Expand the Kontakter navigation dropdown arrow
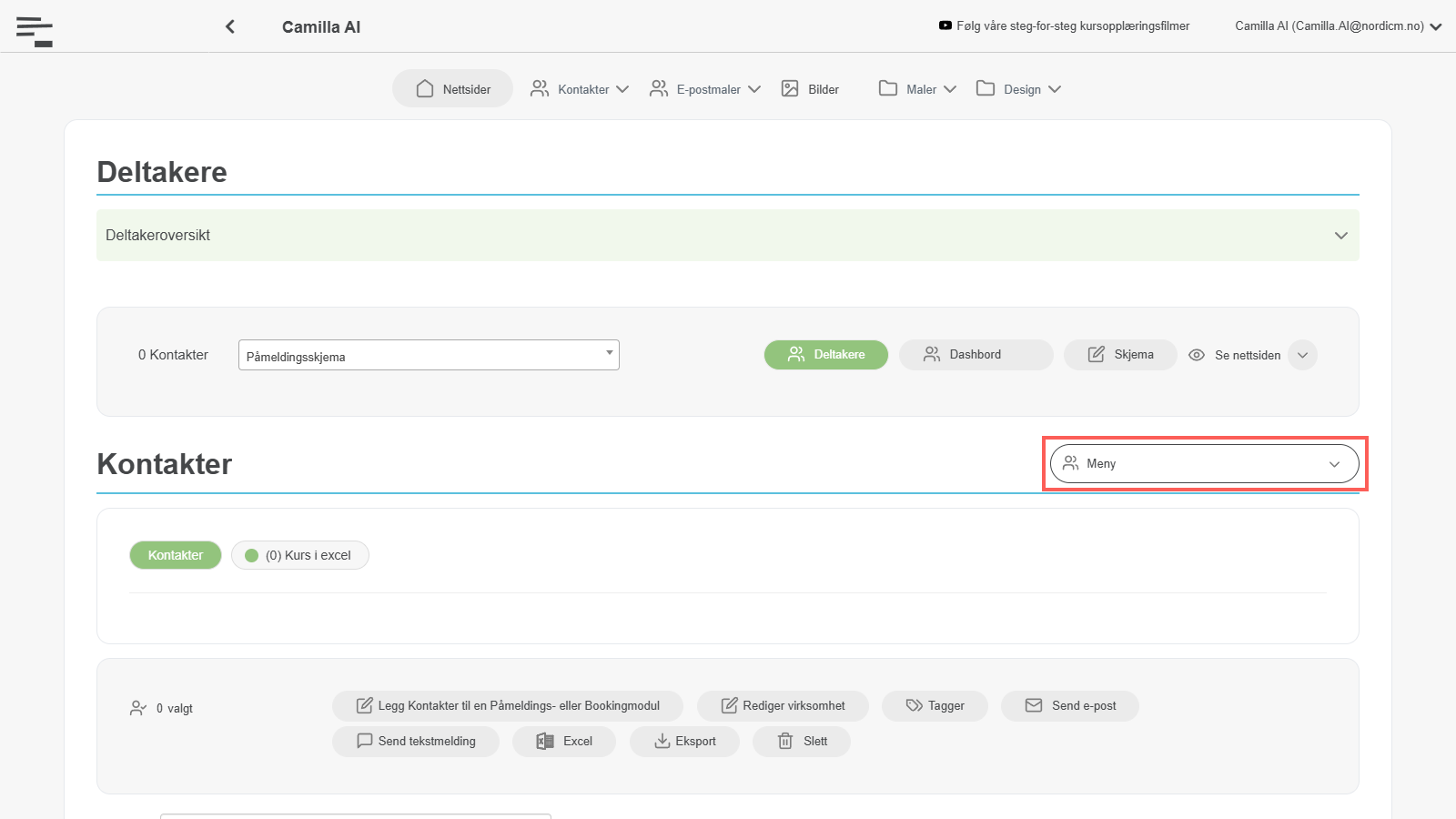 tap(622, 89)
